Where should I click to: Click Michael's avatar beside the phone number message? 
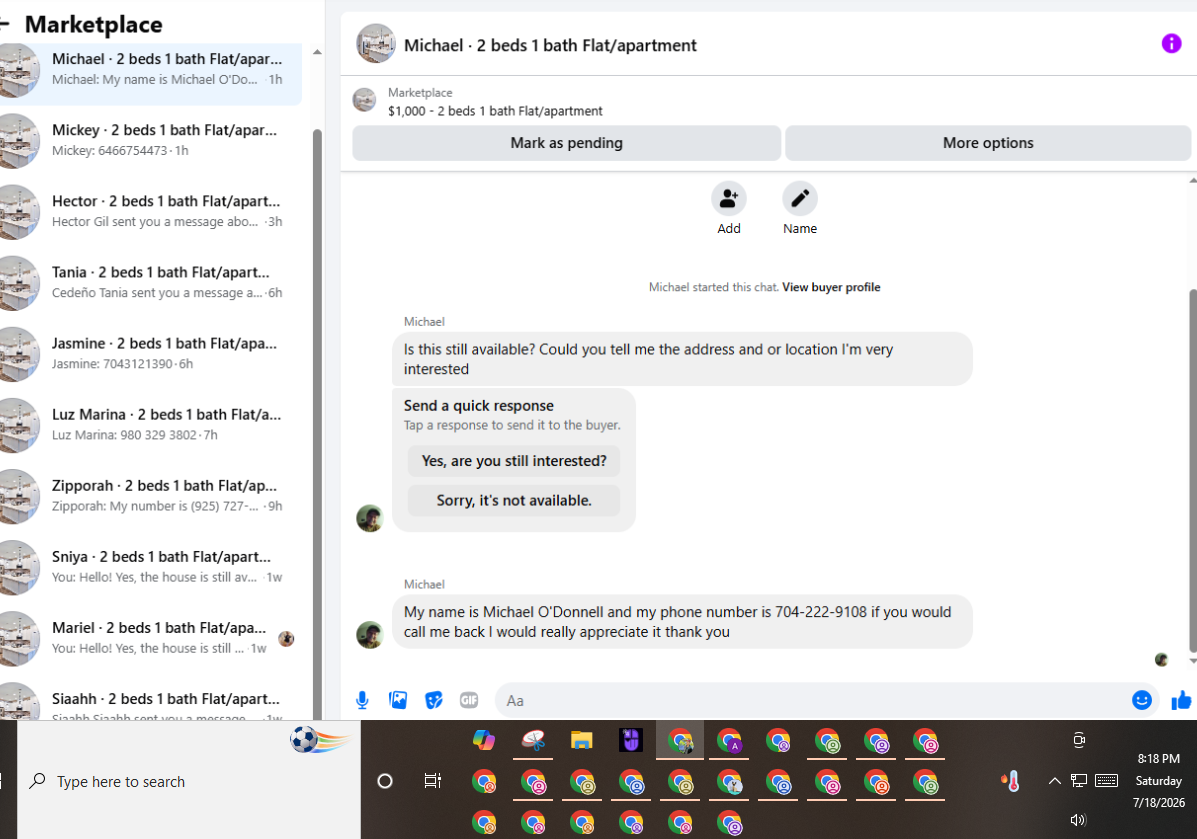tap(369, 634)
